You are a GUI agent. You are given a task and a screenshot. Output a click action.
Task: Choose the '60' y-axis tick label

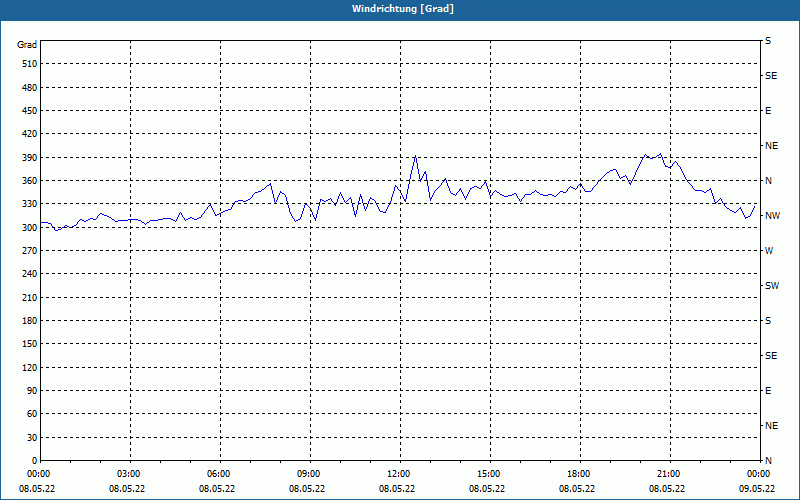(32, 413)
